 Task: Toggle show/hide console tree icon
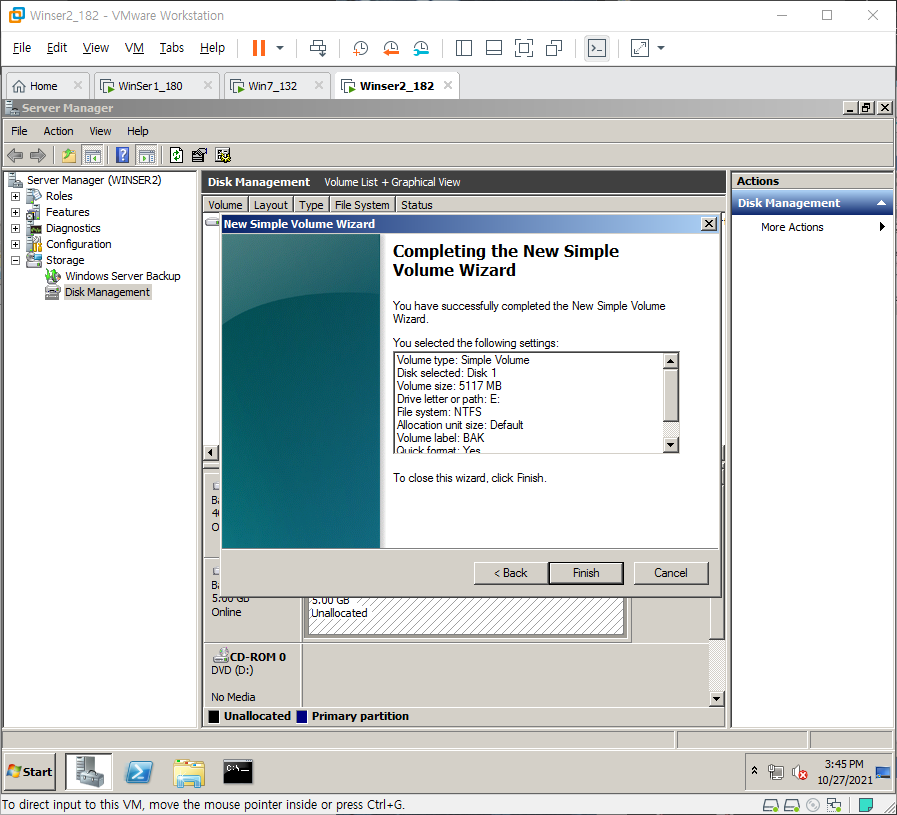point(92,155)
